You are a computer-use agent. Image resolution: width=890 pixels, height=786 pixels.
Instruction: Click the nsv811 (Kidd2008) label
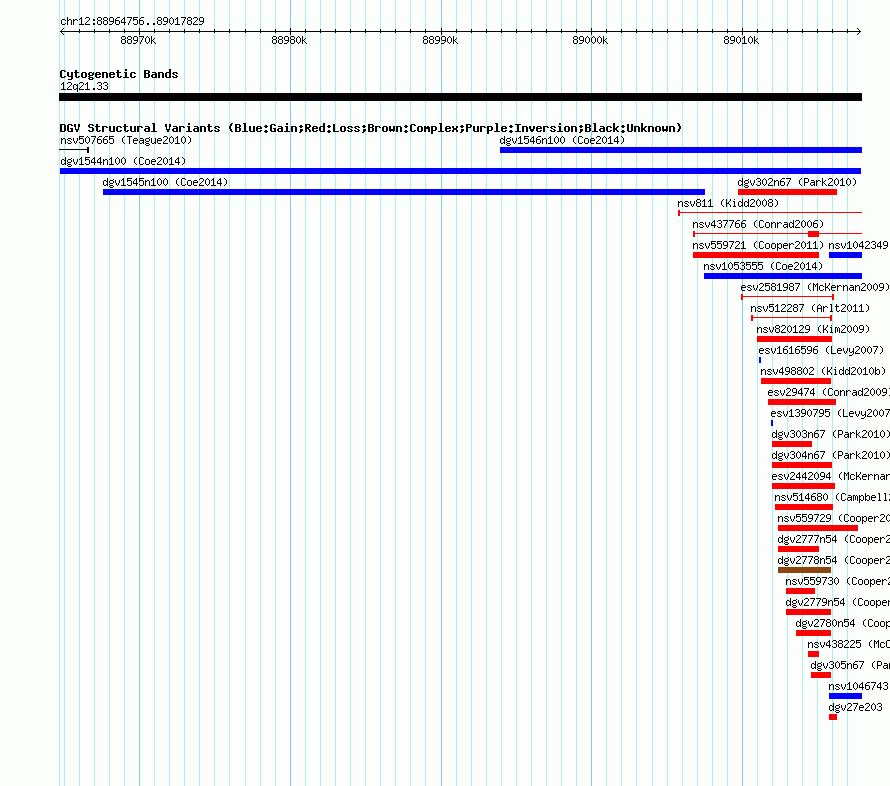(728, 203)
